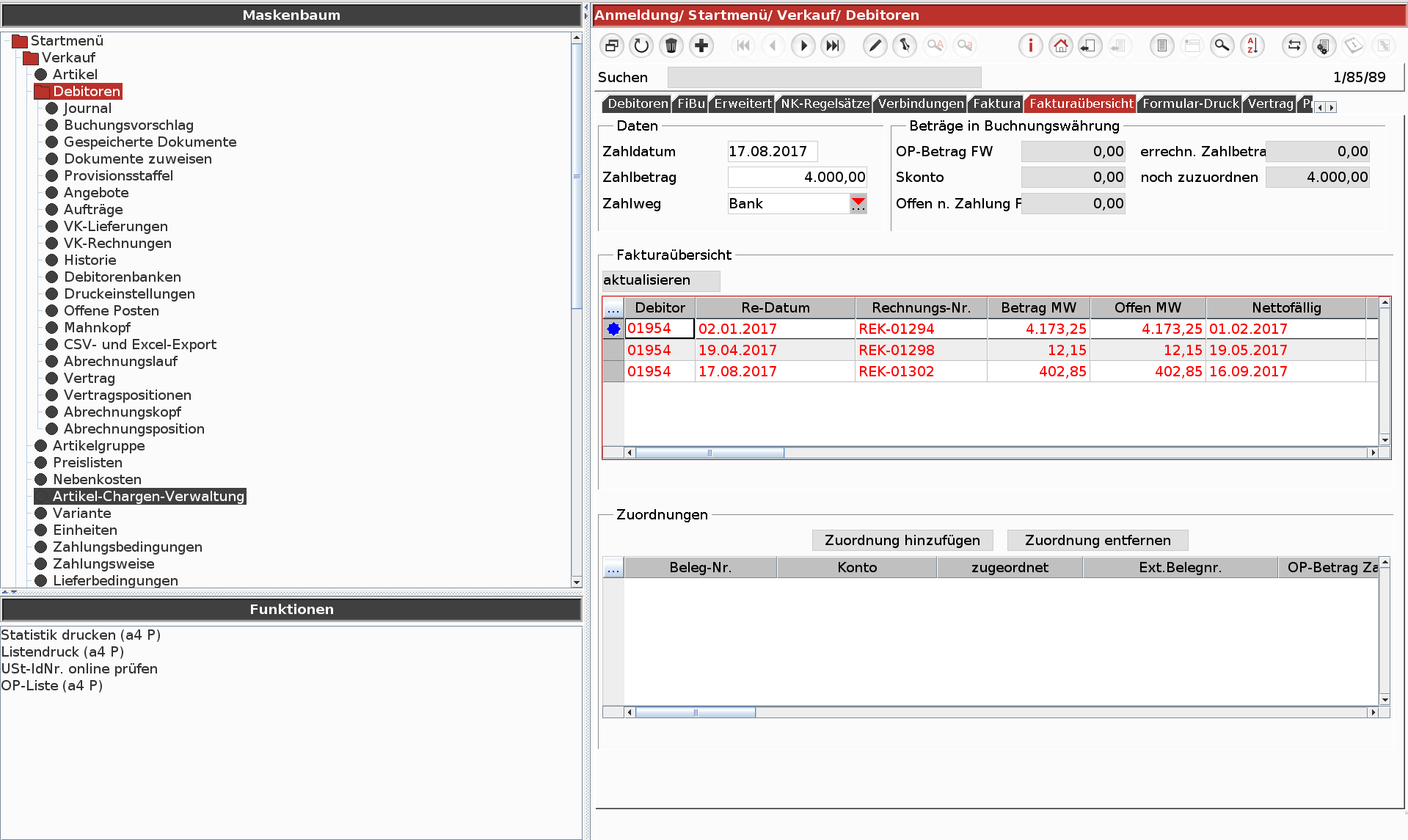Screen dimensions: 1408x840
Task: Switch to the Debitoren tab
Action: click(x=637, y=104)
